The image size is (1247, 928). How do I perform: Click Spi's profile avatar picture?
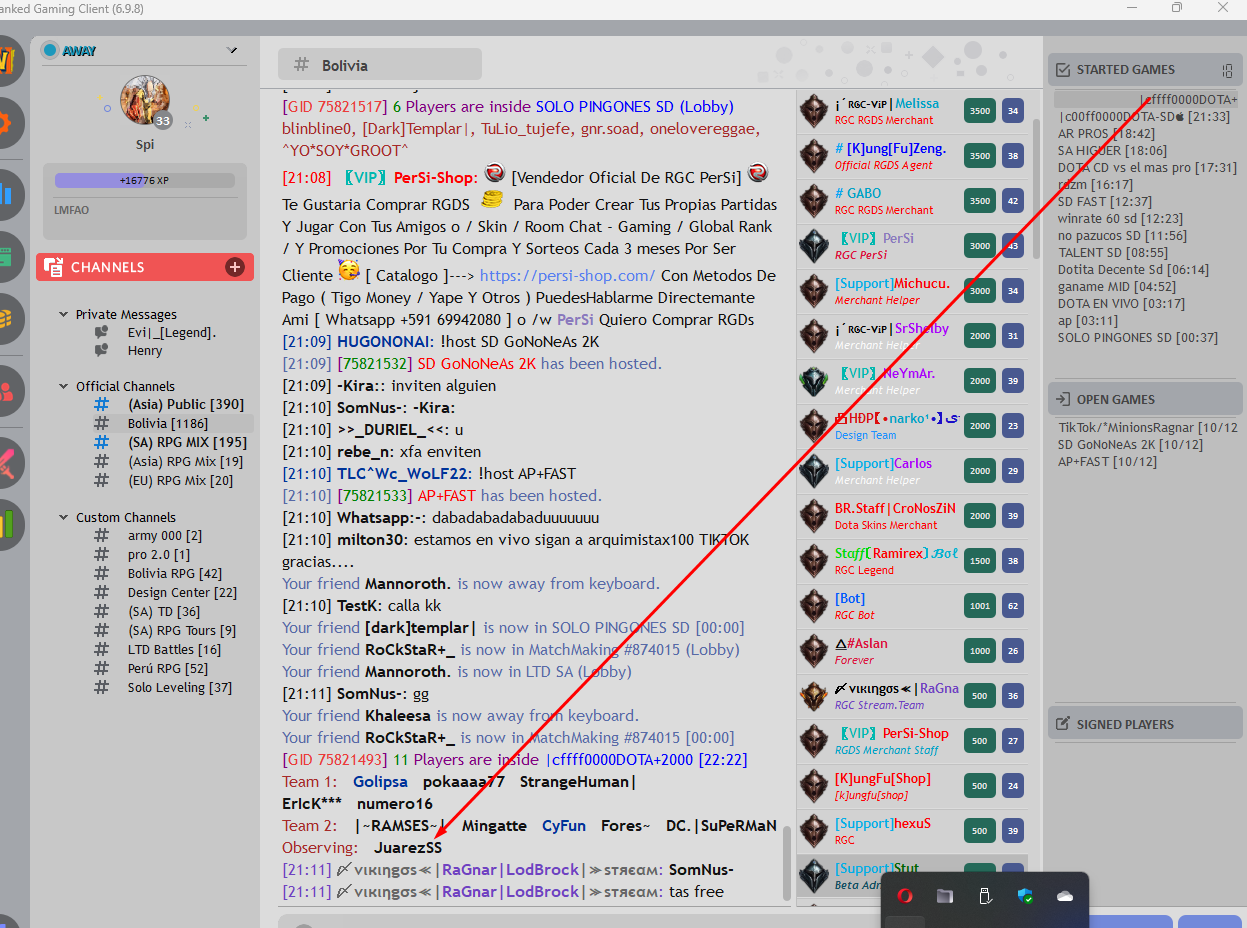(x=145, y=99)
